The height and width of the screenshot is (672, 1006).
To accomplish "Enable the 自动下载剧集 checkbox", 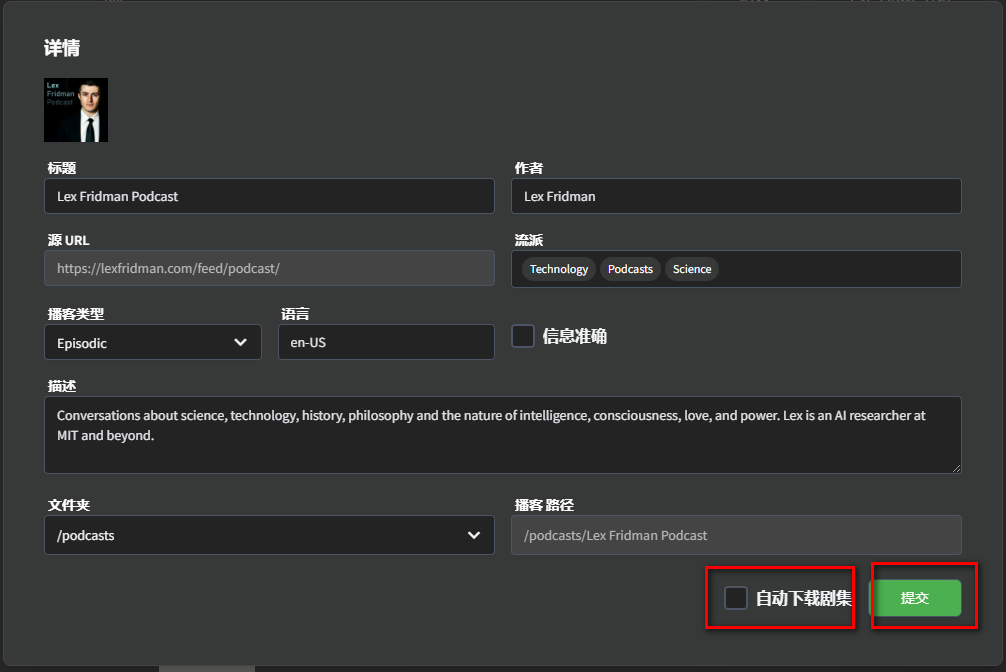I will click(x=736, y=598).
